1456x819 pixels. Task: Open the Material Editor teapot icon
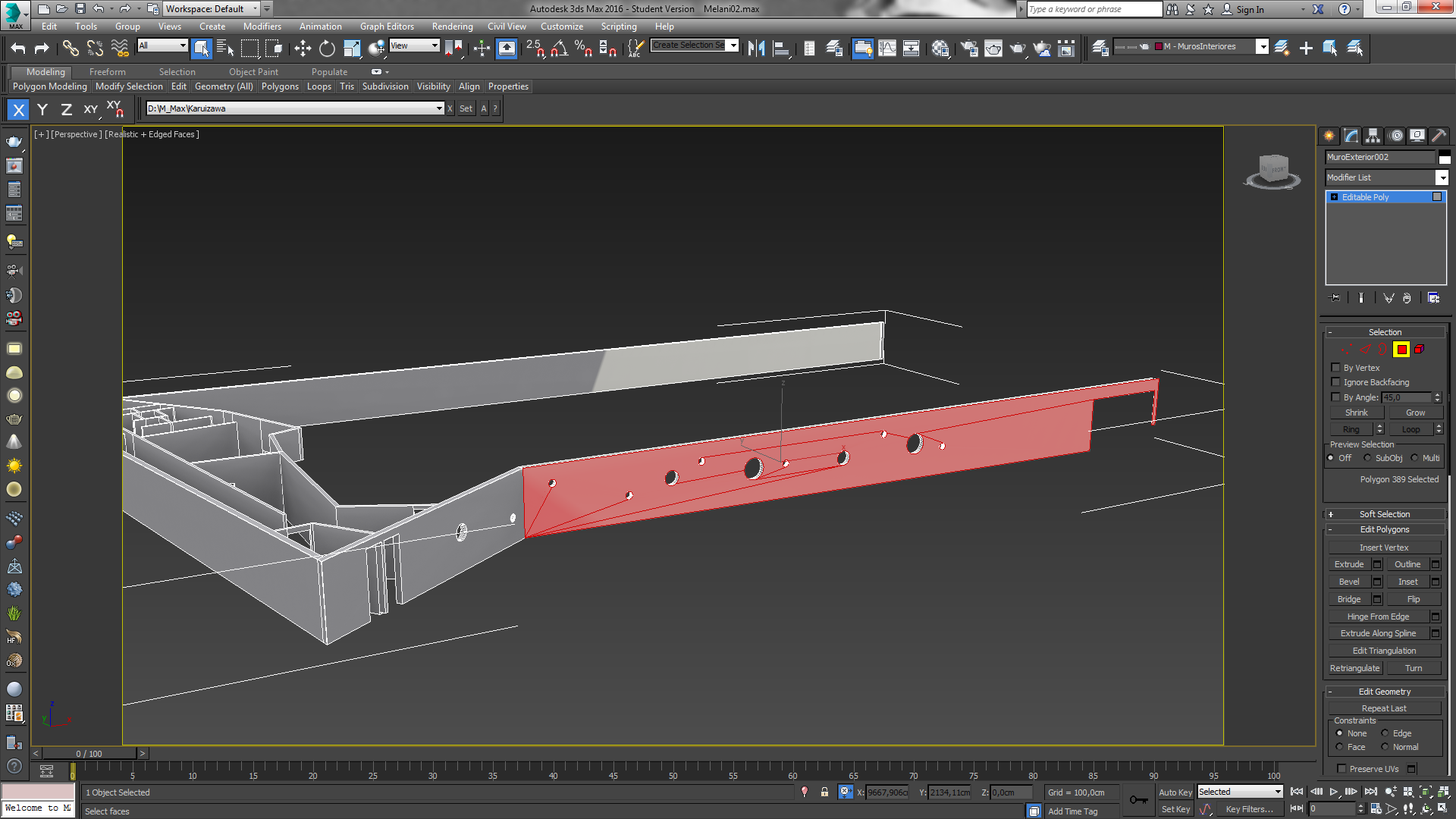(940, 49)
